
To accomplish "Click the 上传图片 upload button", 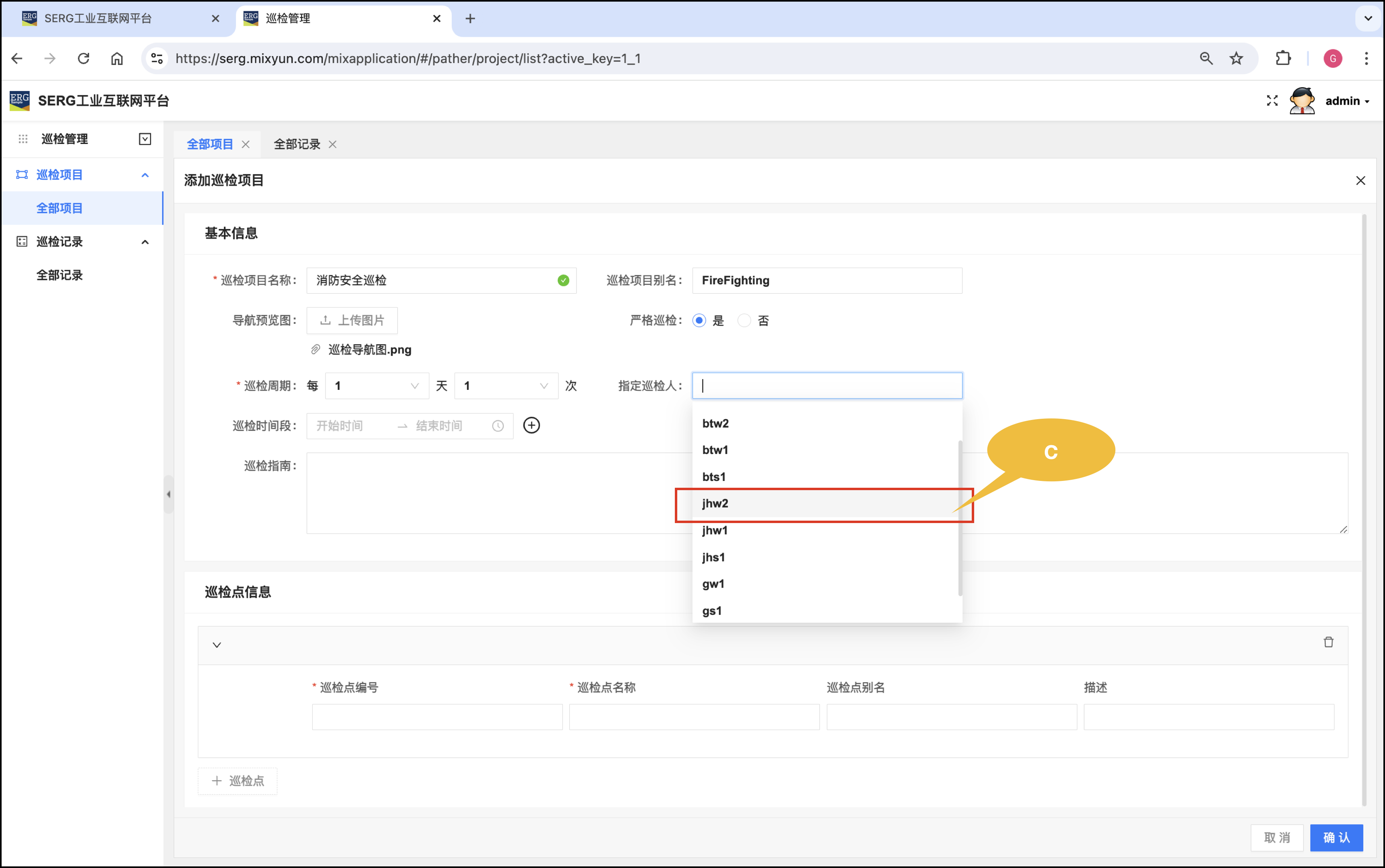I will pos(351,320).
